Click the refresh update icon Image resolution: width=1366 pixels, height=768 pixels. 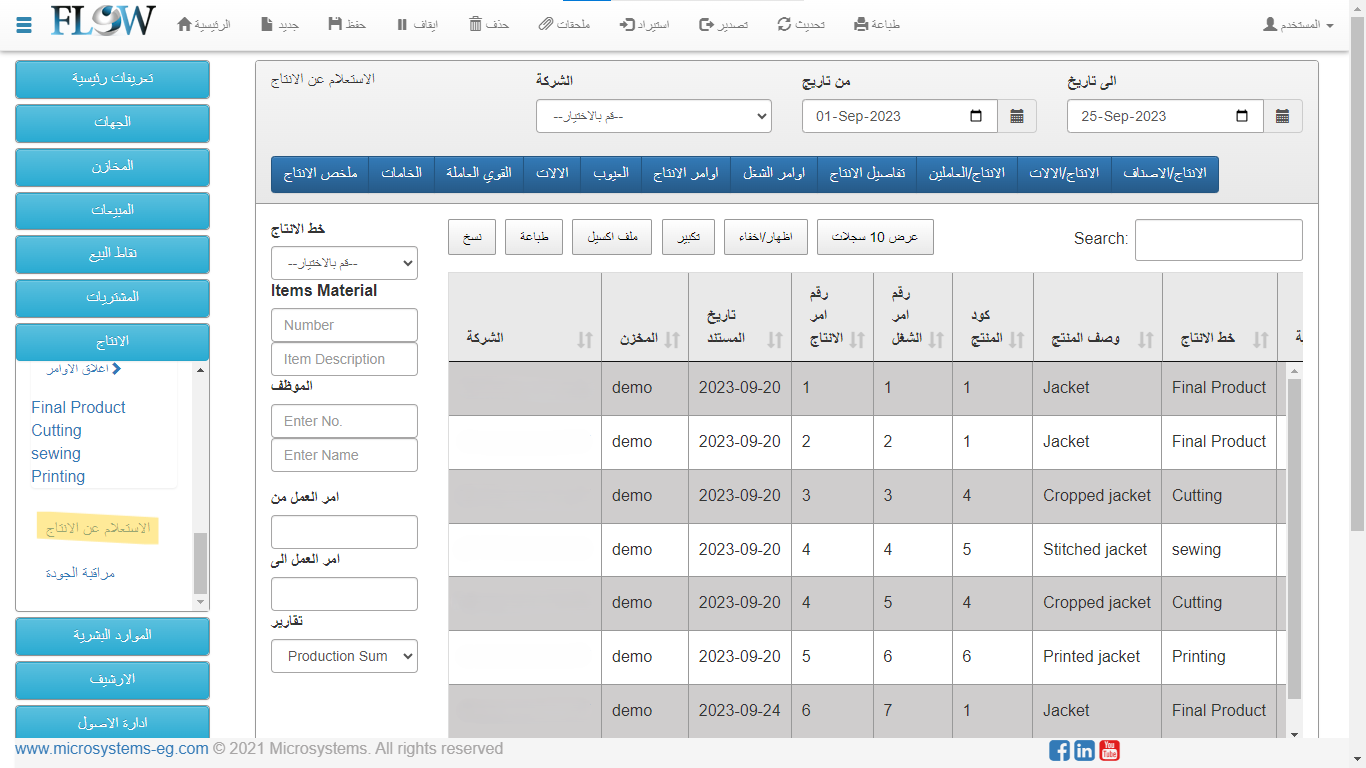point(785,24)
